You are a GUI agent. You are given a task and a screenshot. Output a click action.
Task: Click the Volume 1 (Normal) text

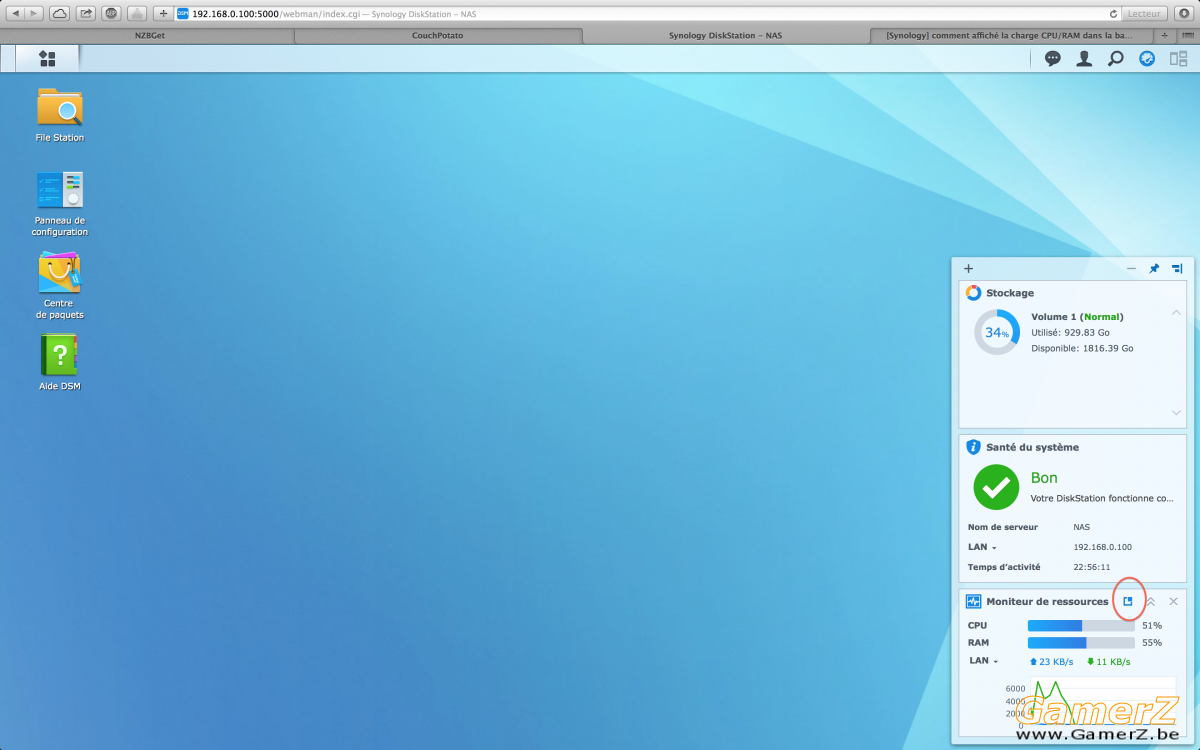tap(1077, 317)
